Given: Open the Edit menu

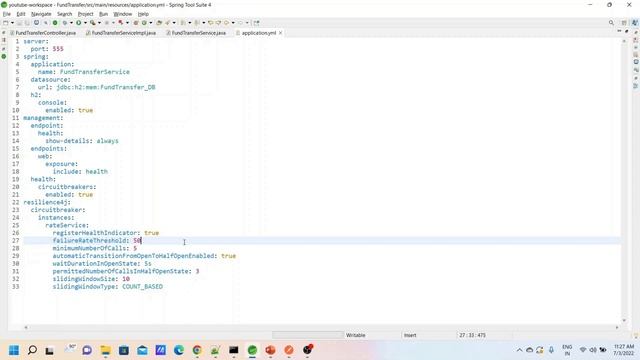Looking at the screenshot, I should tap(21, 14).
